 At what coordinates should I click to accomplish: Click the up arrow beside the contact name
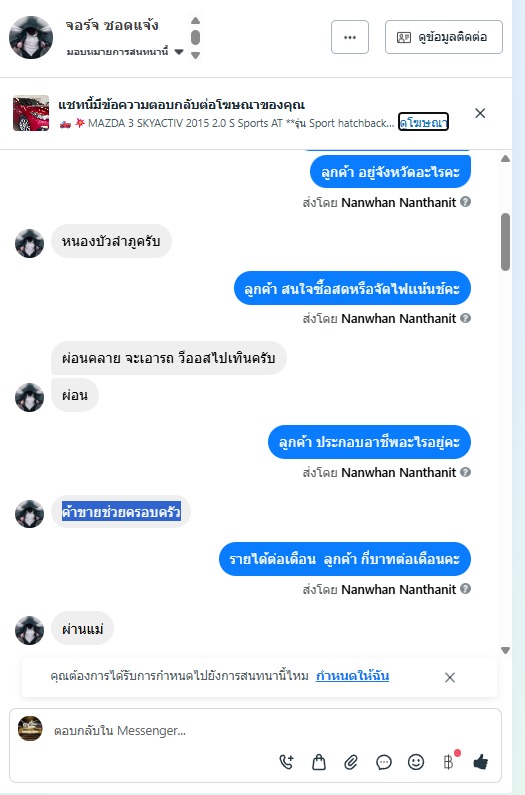[195, 21]
